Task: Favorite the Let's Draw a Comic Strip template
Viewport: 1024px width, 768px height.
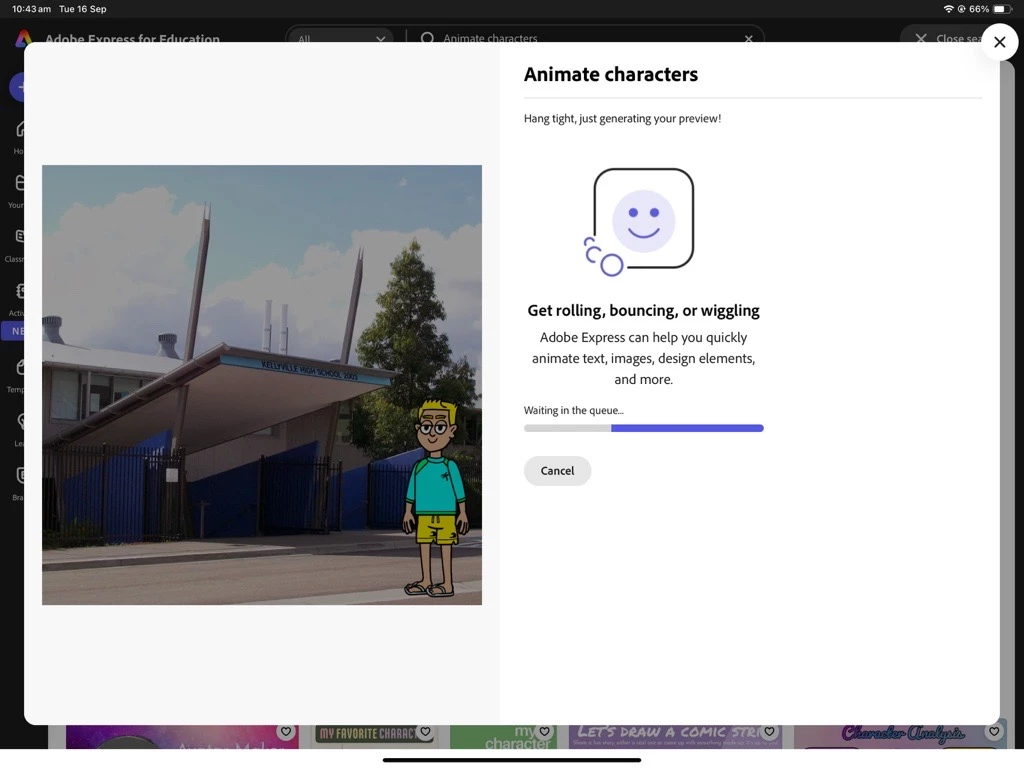Action: point(769,732)
